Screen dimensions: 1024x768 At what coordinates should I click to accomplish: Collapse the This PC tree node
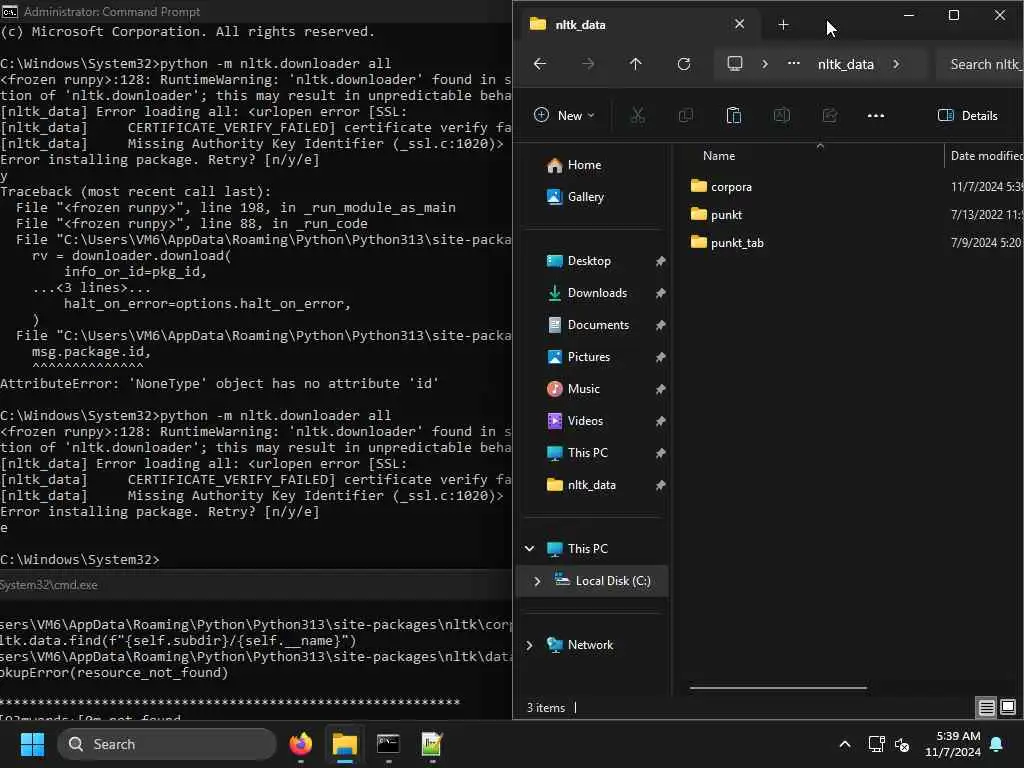coord(530,549)
